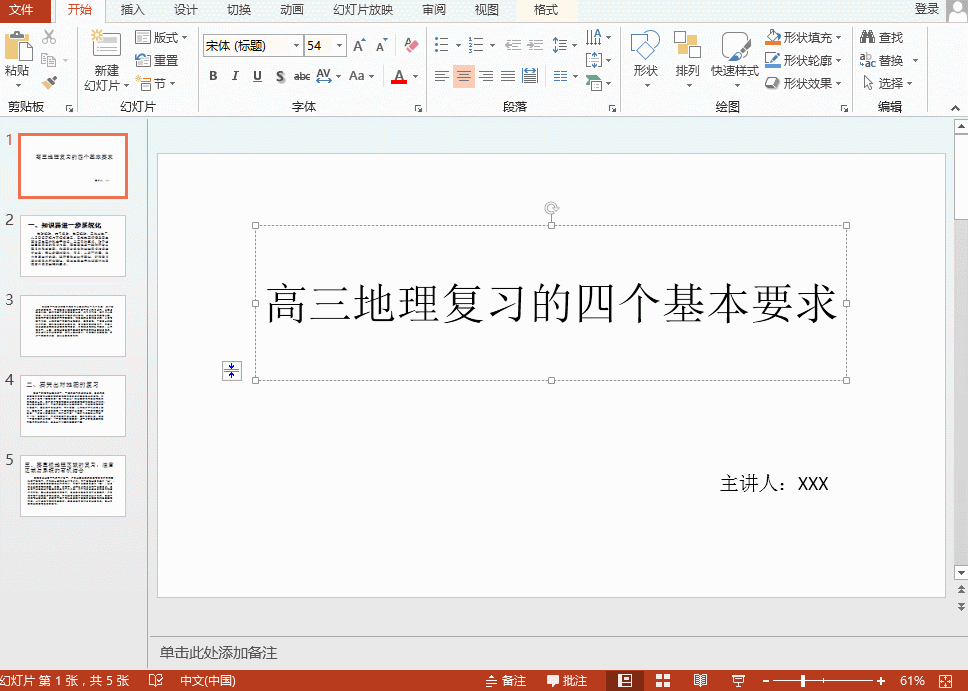968x691 pixels.
Task: Click the Cut scissors icon
Action: pyautogui.click(x=49, y=37)
